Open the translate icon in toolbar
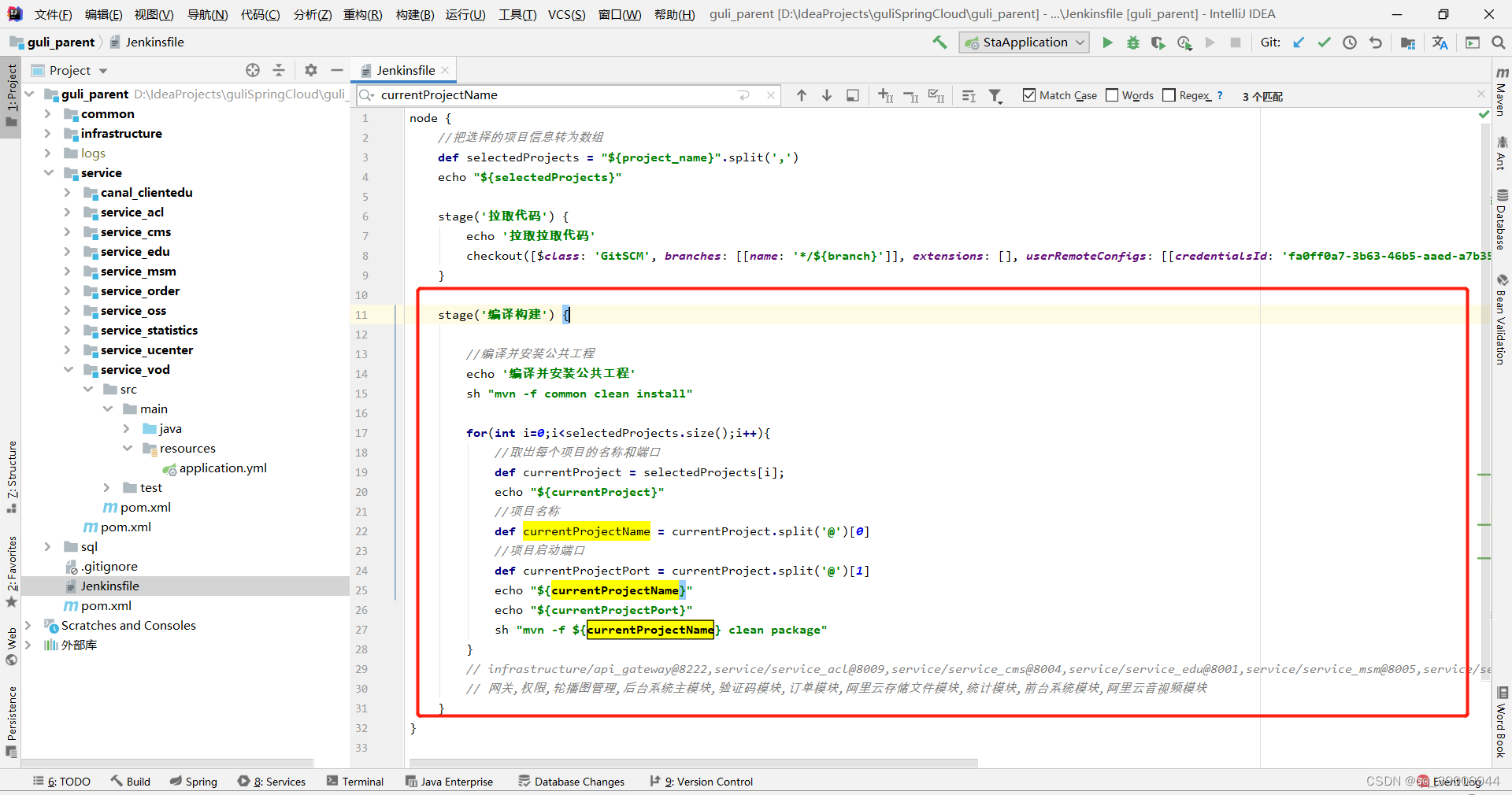This screenshot has width=1512, height=795. pos(1440,43)
